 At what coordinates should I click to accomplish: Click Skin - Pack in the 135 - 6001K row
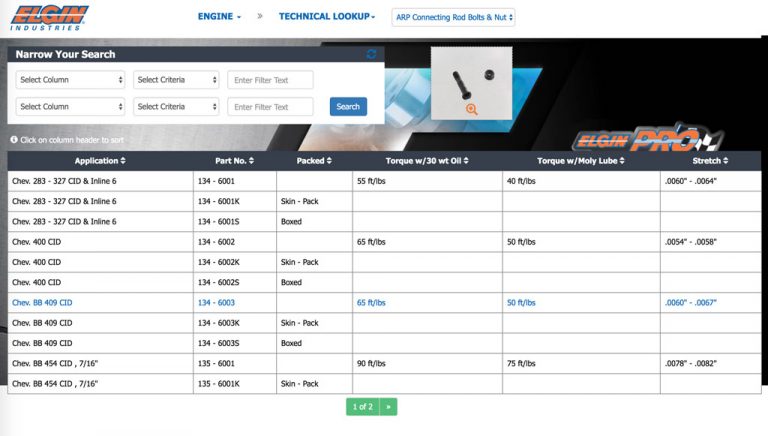[300, 384]
